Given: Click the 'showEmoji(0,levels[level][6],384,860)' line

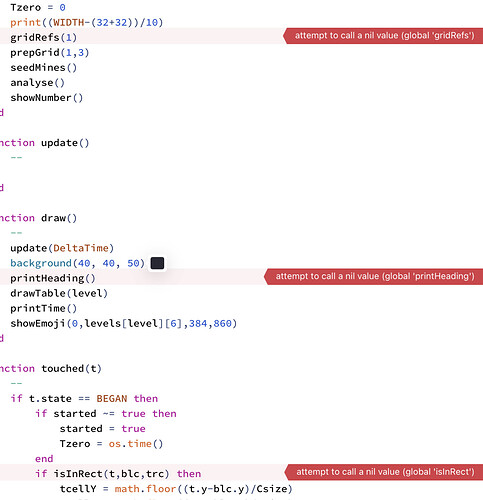Looking at the screenshot, I should click(123, 323).
